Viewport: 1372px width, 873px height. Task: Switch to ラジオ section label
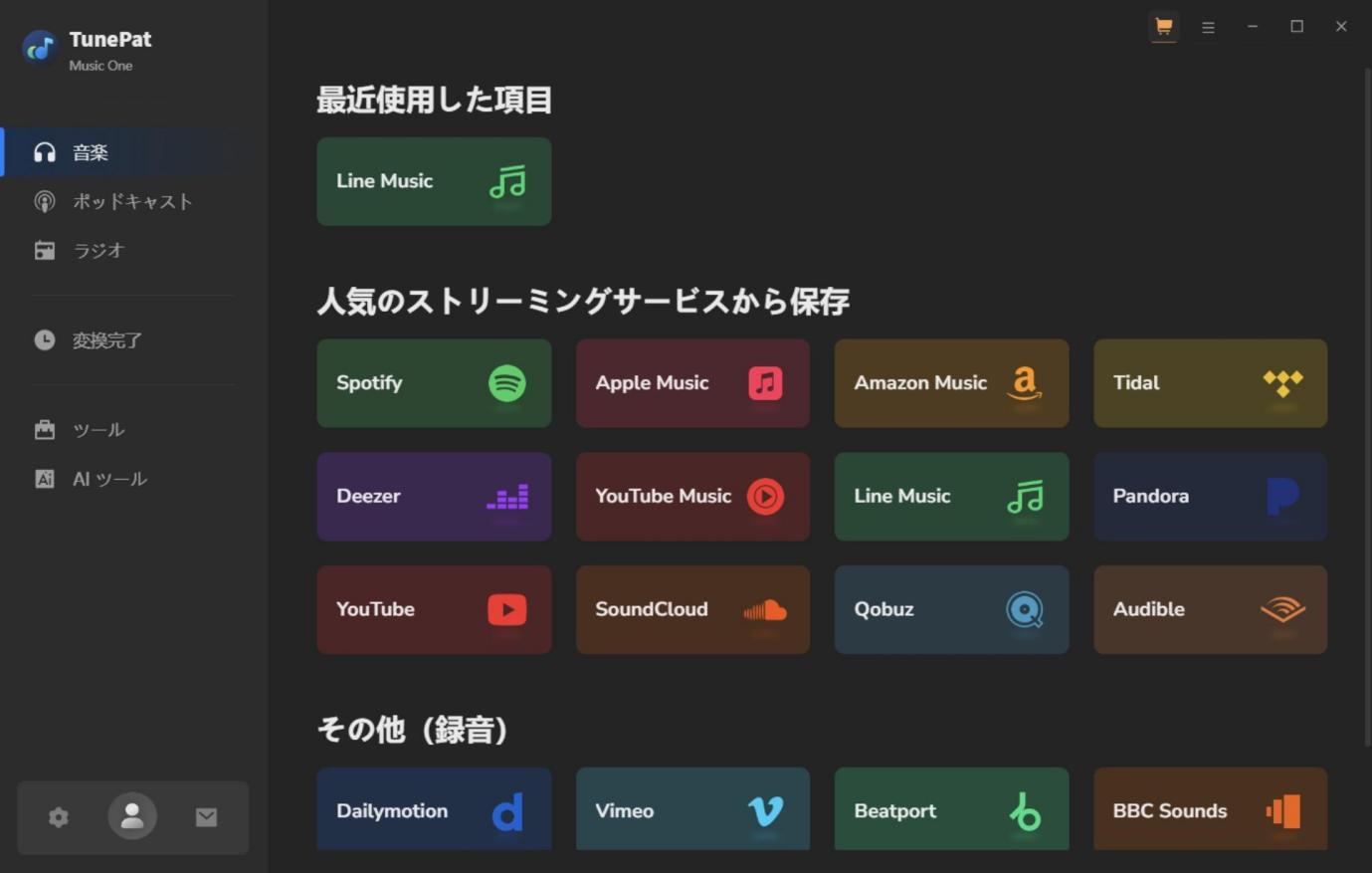pos(98,250)
